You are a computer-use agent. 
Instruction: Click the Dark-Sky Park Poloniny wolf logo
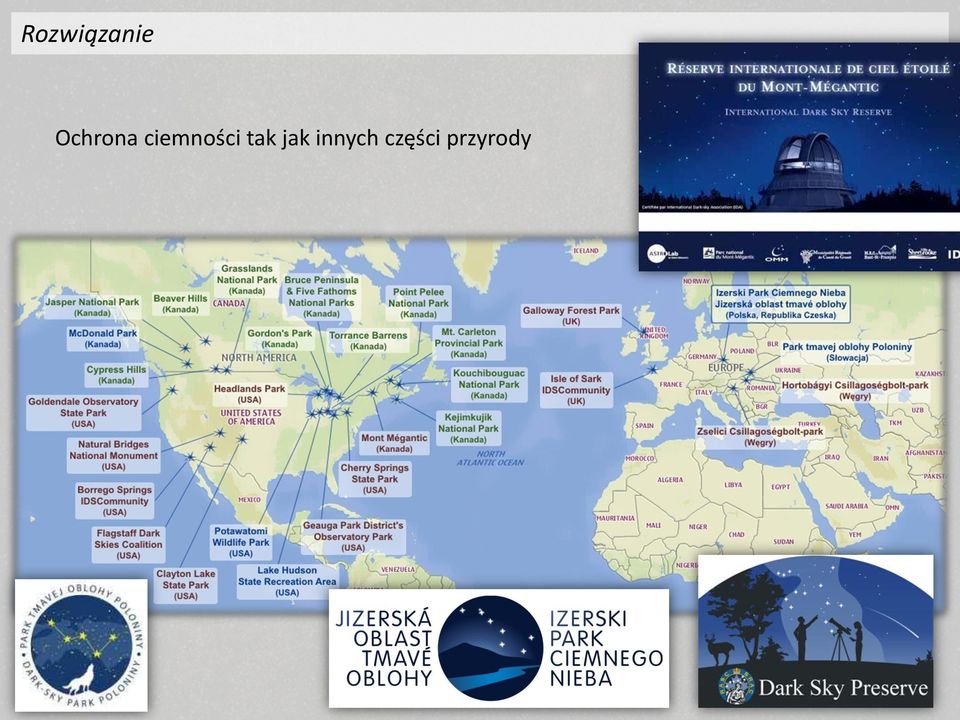[x=81, y=645]
